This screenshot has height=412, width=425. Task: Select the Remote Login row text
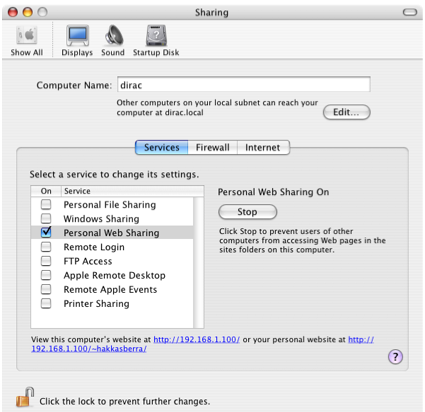tap(94, 247)
